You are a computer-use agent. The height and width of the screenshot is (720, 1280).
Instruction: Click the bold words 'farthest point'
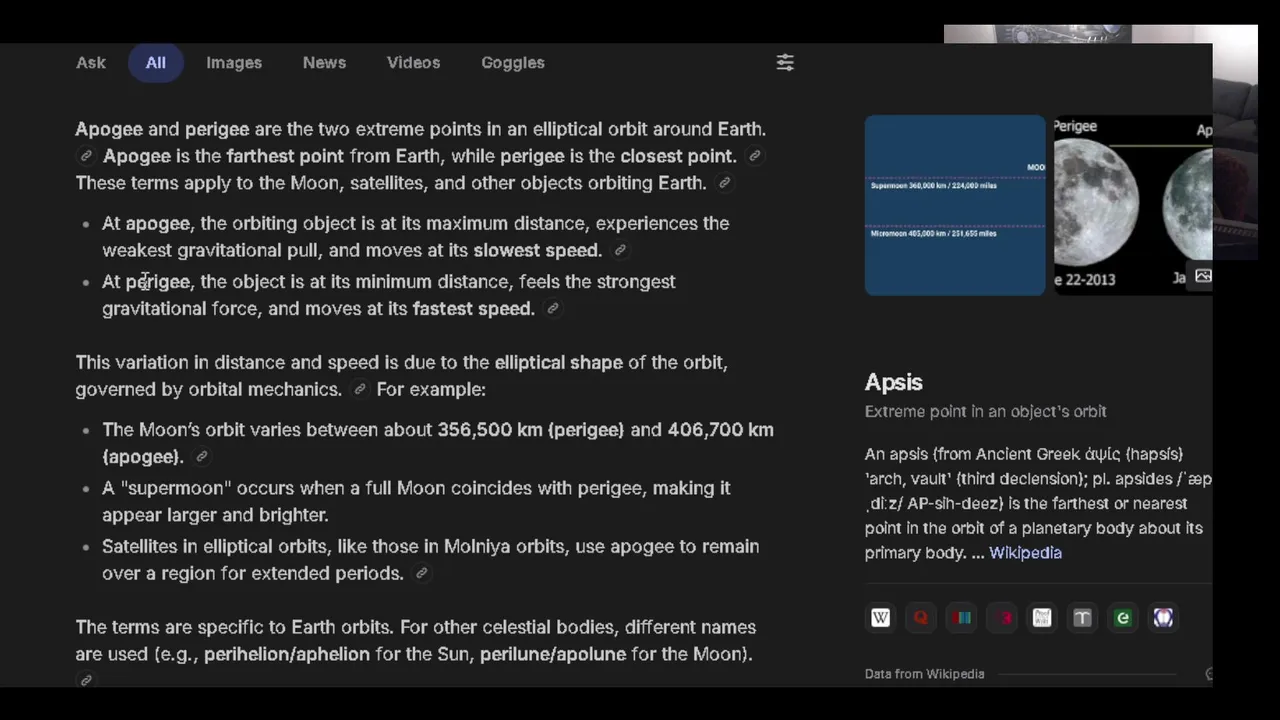(x=285, y=156)
